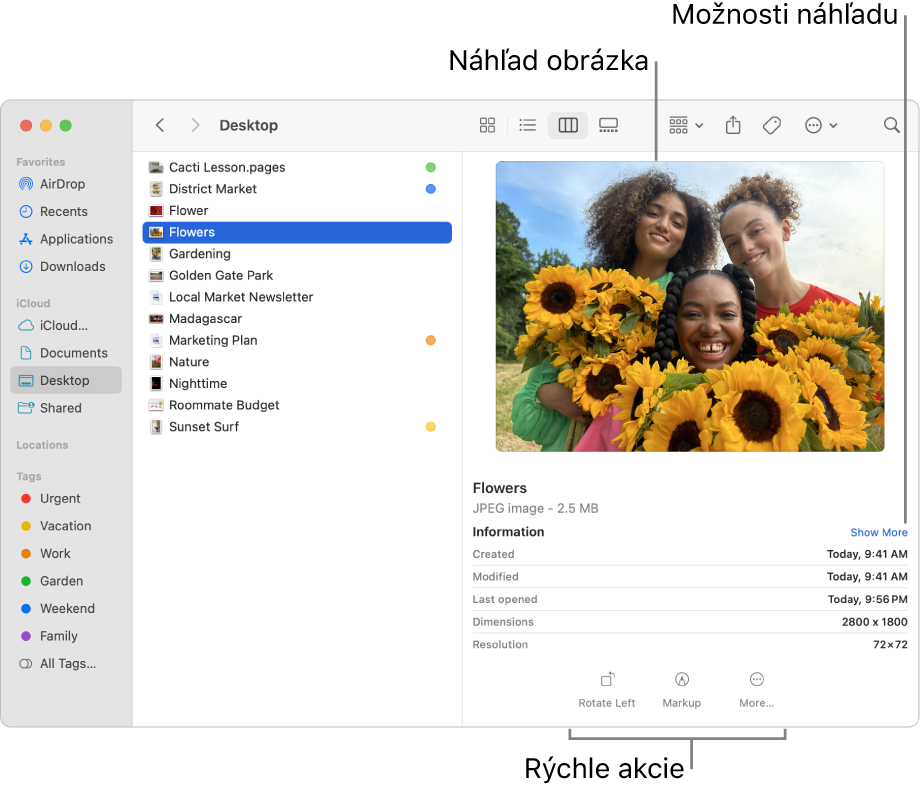Switch to gallery view in toolbar
The height and width of the screenshot is (790, 923).
click(x=608, y=125)
